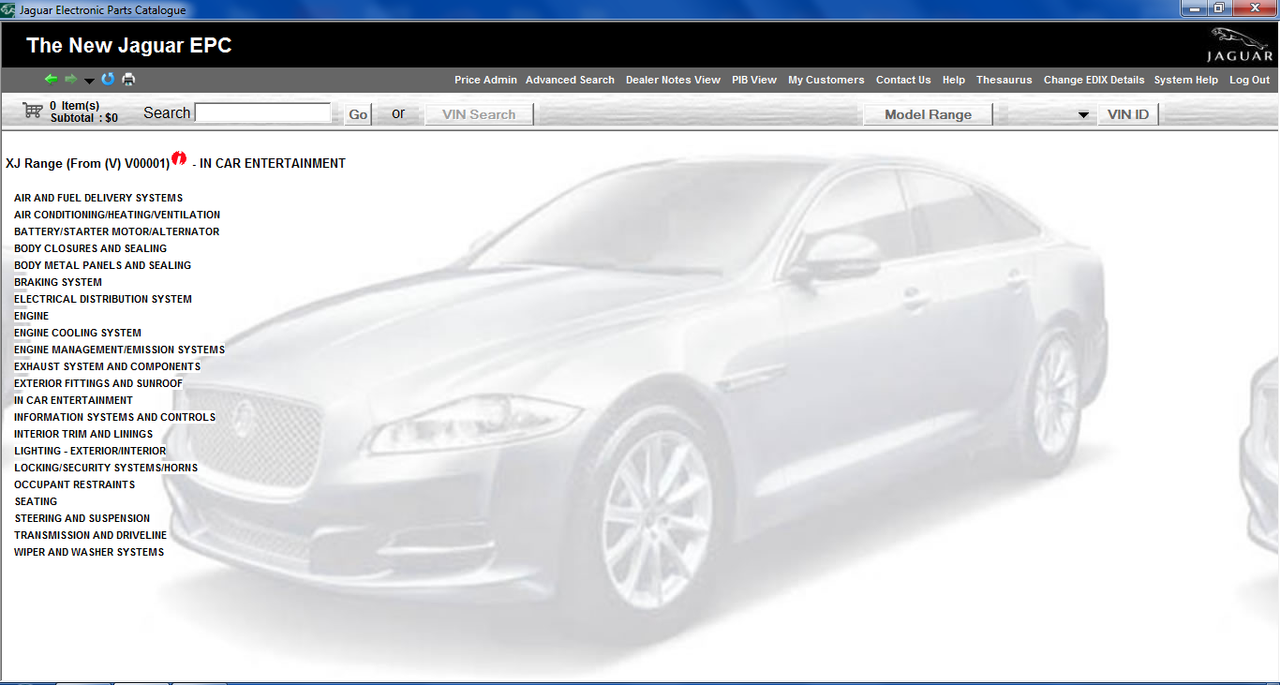
Task: Click the VIN ID button
Action: 1128,115
